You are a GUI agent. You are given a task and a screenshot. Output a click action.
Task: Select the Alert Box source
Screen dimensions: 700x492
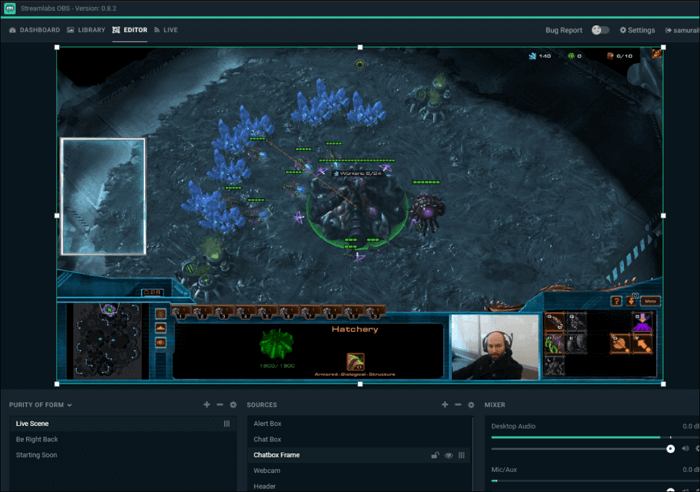360,423
